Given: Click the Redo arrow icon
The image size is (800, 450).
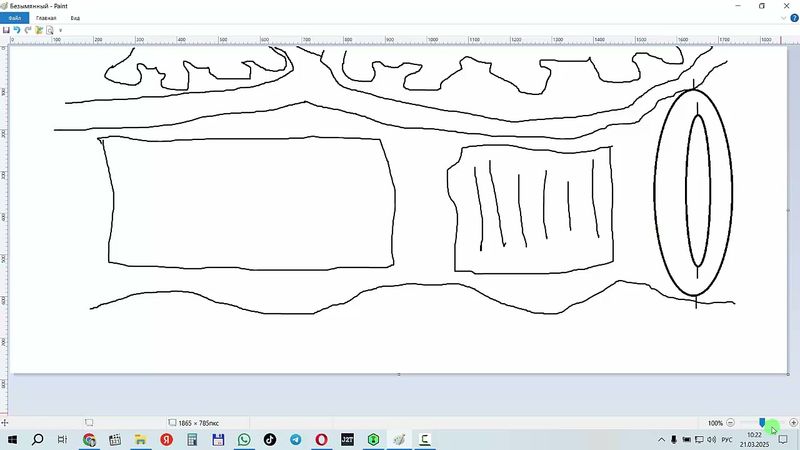Looking at the screenshot, I should (x=28, y=30).
